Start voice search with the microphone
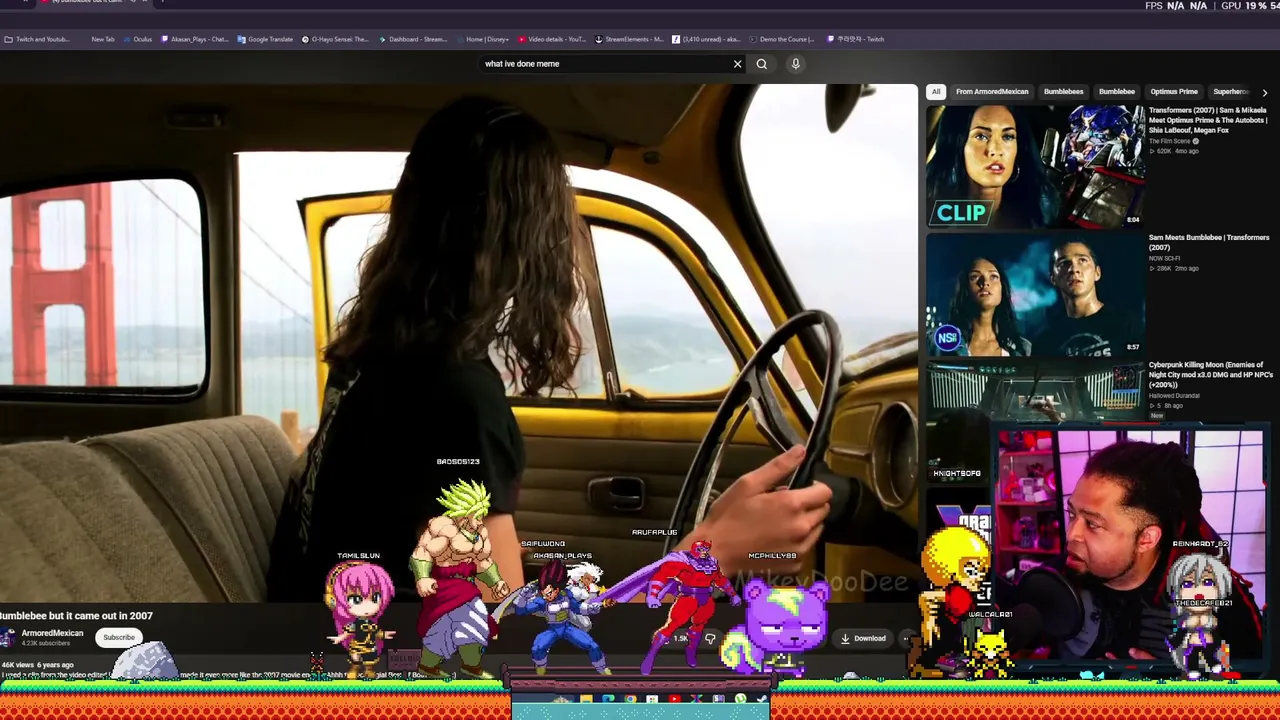This screenshot has height=720, width=1280. click(796, 64)
